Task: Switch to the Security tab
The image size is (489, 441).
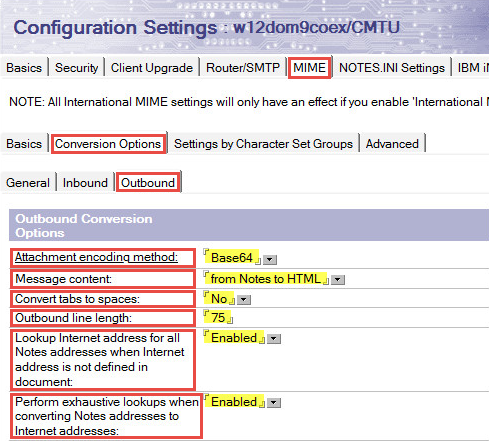Action: coord(77,68)
